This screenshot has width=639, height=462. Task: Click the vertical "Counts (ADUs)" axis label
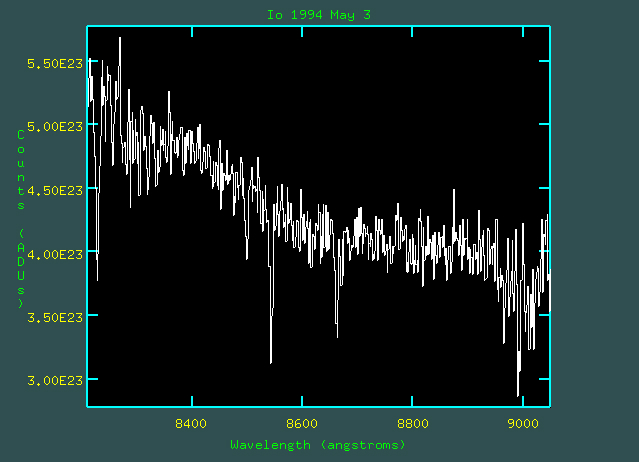(21, 219)
